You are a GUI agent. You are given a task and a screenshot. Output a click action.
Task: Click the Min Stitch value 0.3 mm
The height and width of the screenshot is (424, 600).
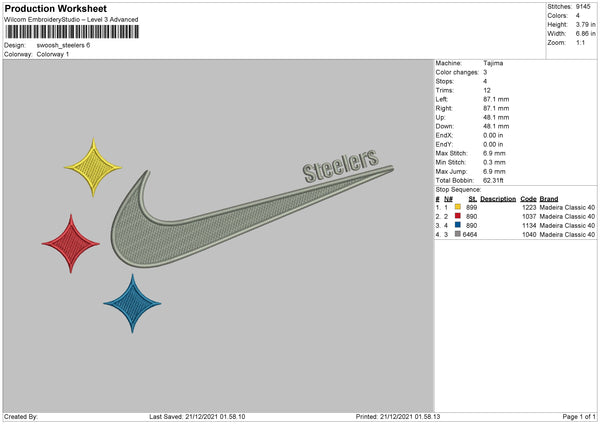pos(494,162)
